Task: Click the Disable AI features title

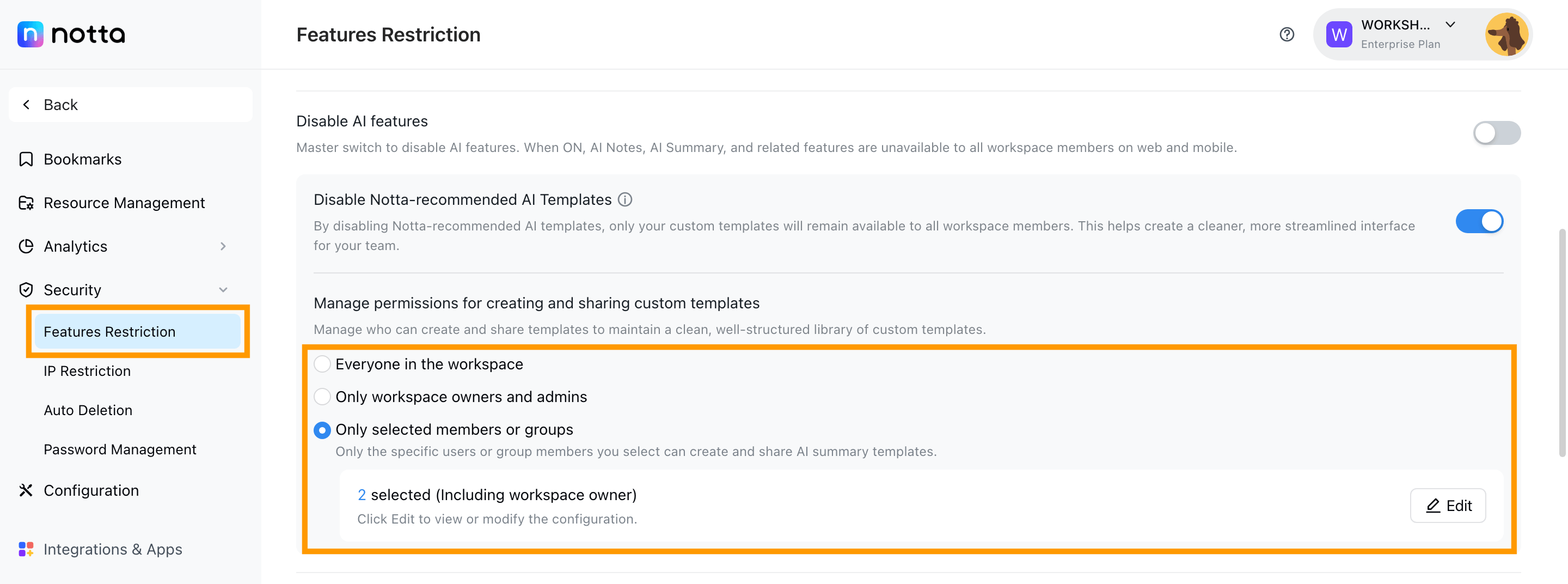Action: (x=362, y=121)
